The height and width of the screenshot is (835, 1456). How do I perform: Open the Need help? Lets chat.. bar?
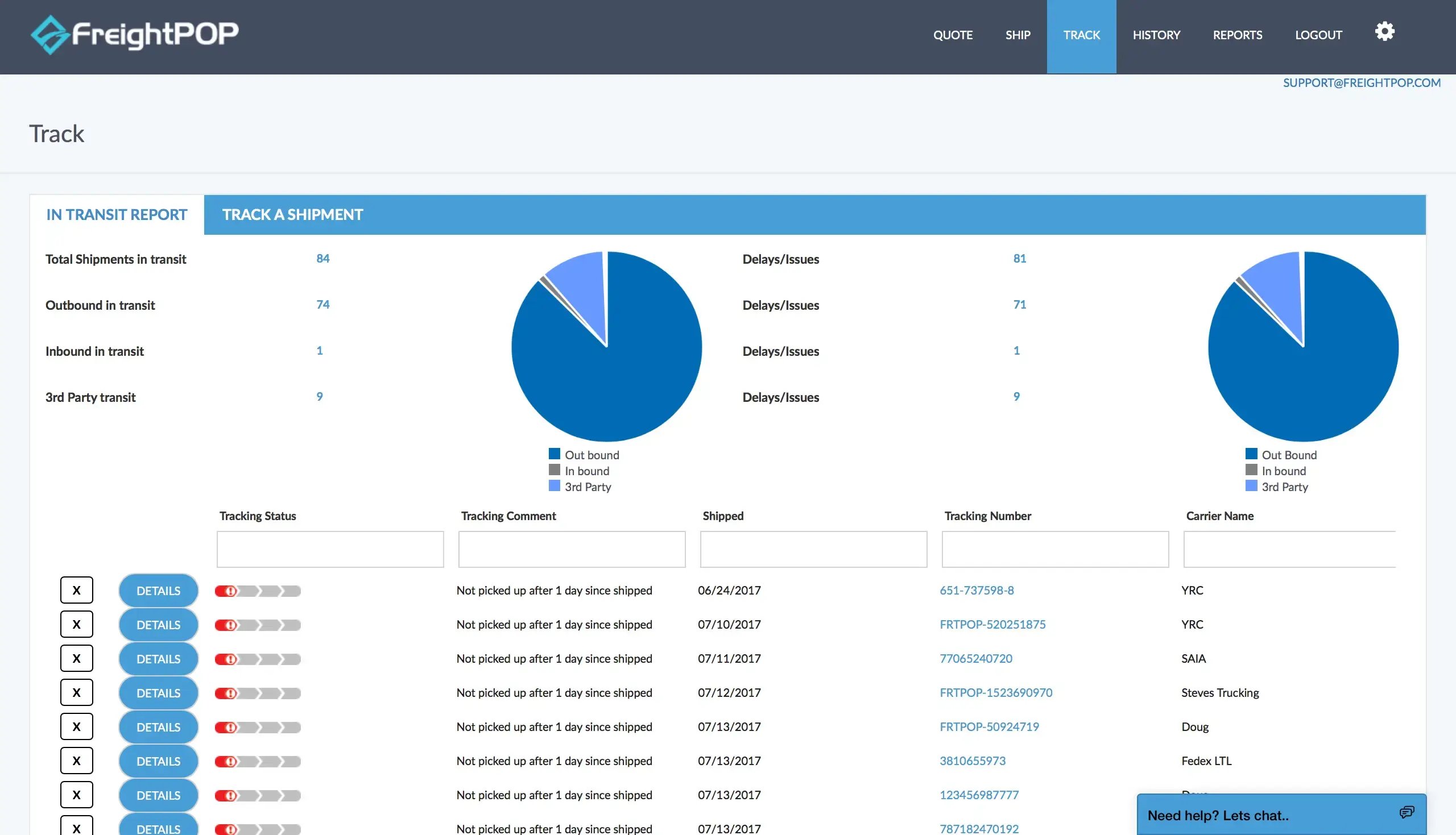(x=1281, y=815)
